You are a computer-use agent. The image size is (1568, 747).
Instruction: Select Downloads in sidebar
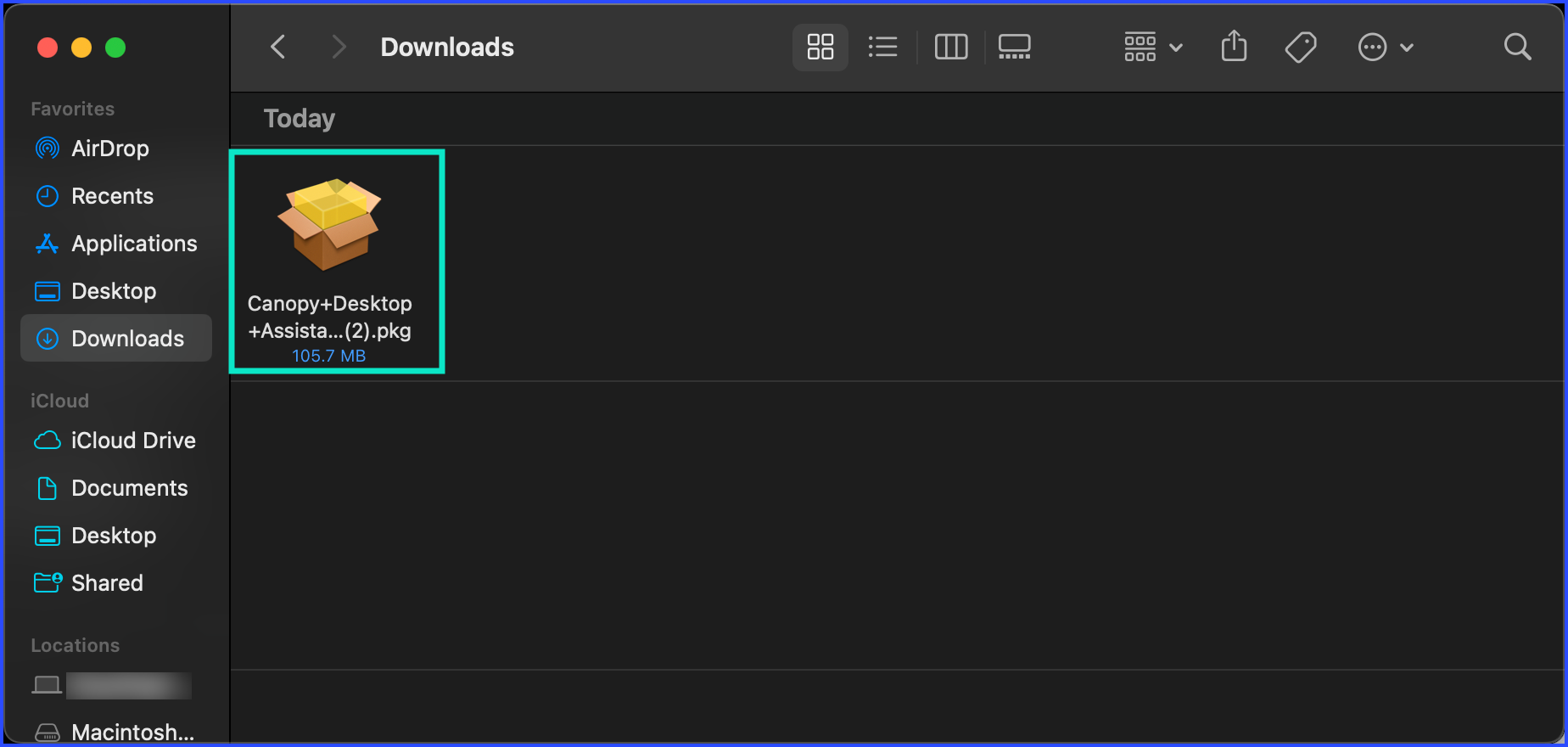[116, 339]
